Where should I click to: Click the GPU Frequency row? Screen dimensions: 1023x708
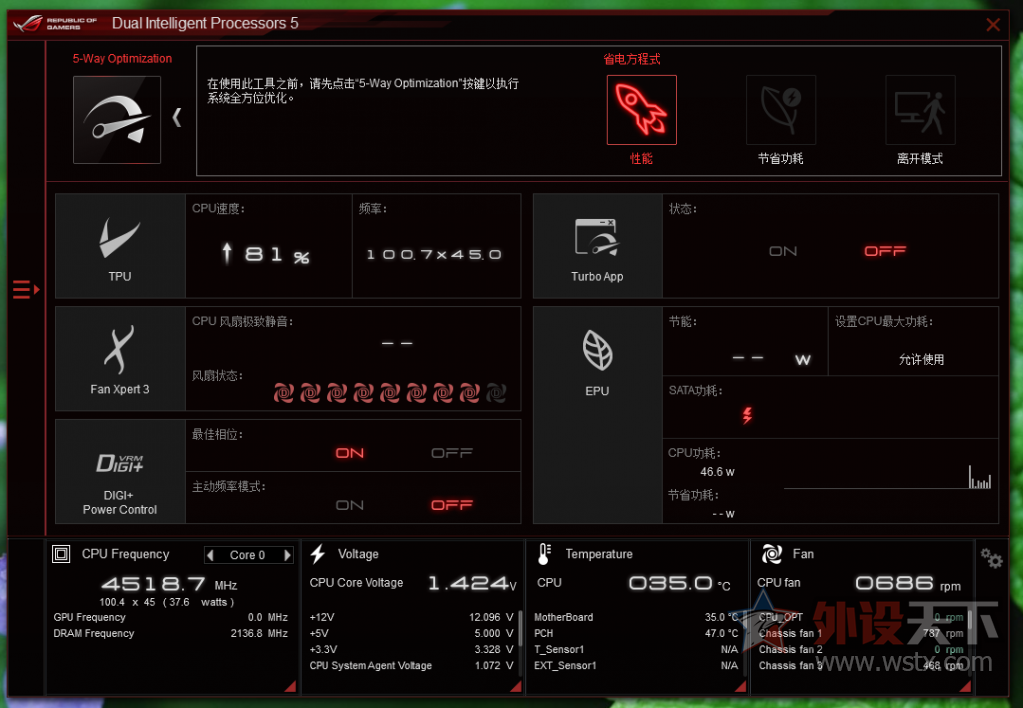(x=171, y=617)
